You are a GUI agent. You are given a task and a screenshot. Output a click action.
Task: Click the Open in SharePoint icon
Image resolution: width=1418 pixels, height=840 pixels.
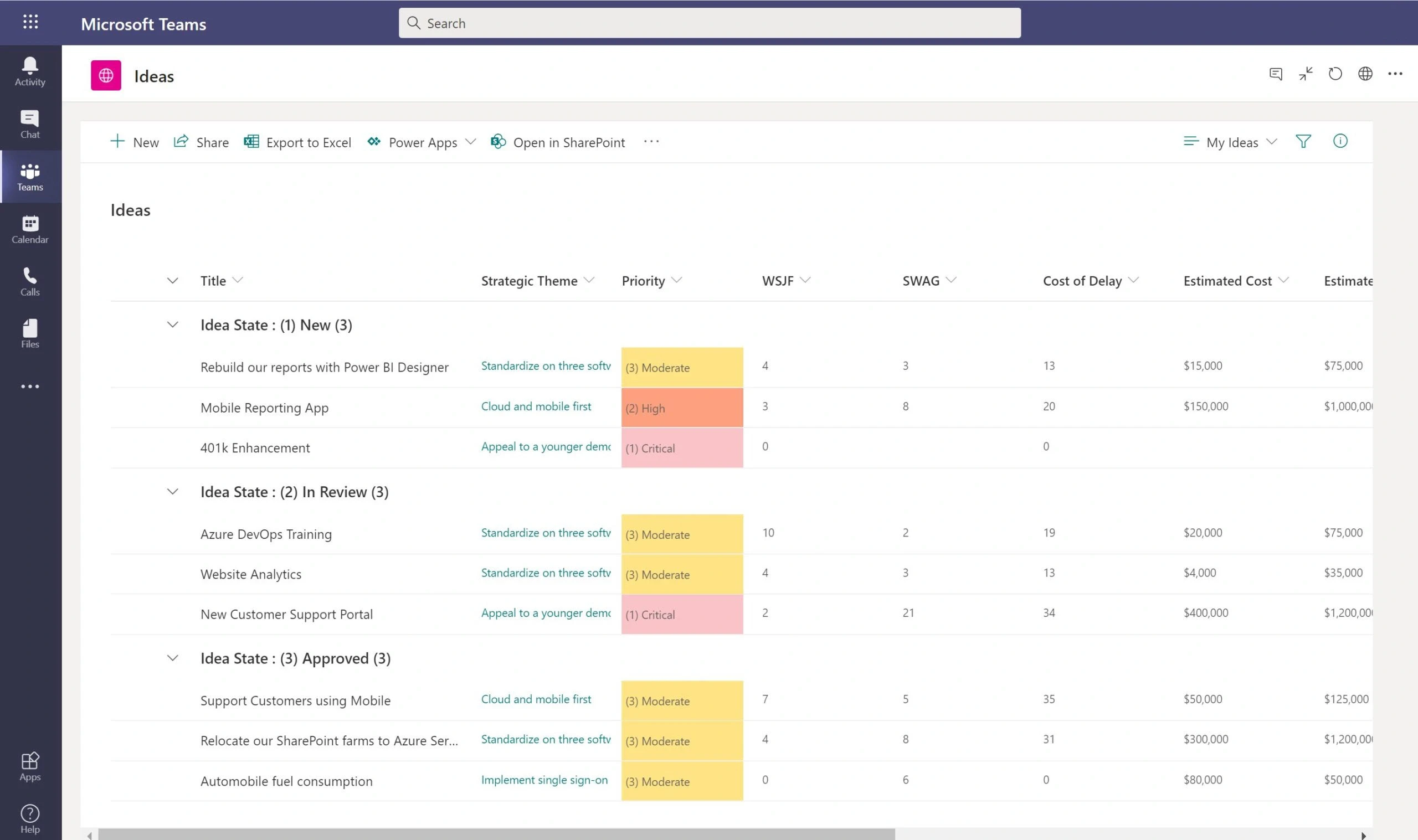tap(498, 141)
